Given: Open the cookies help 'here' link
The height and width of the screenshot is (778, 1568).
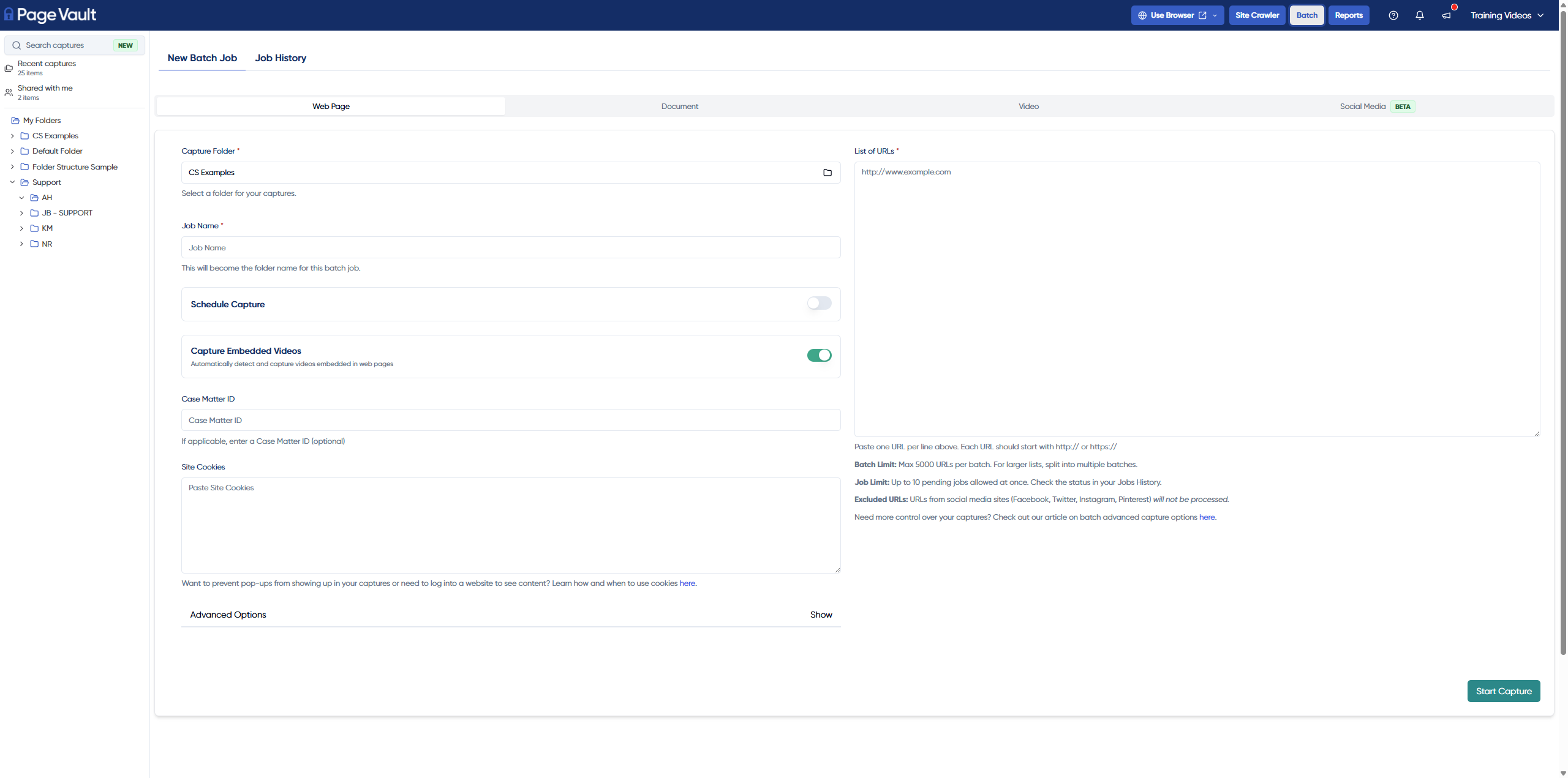Looking at the screenshot, I should click(687, 583).
